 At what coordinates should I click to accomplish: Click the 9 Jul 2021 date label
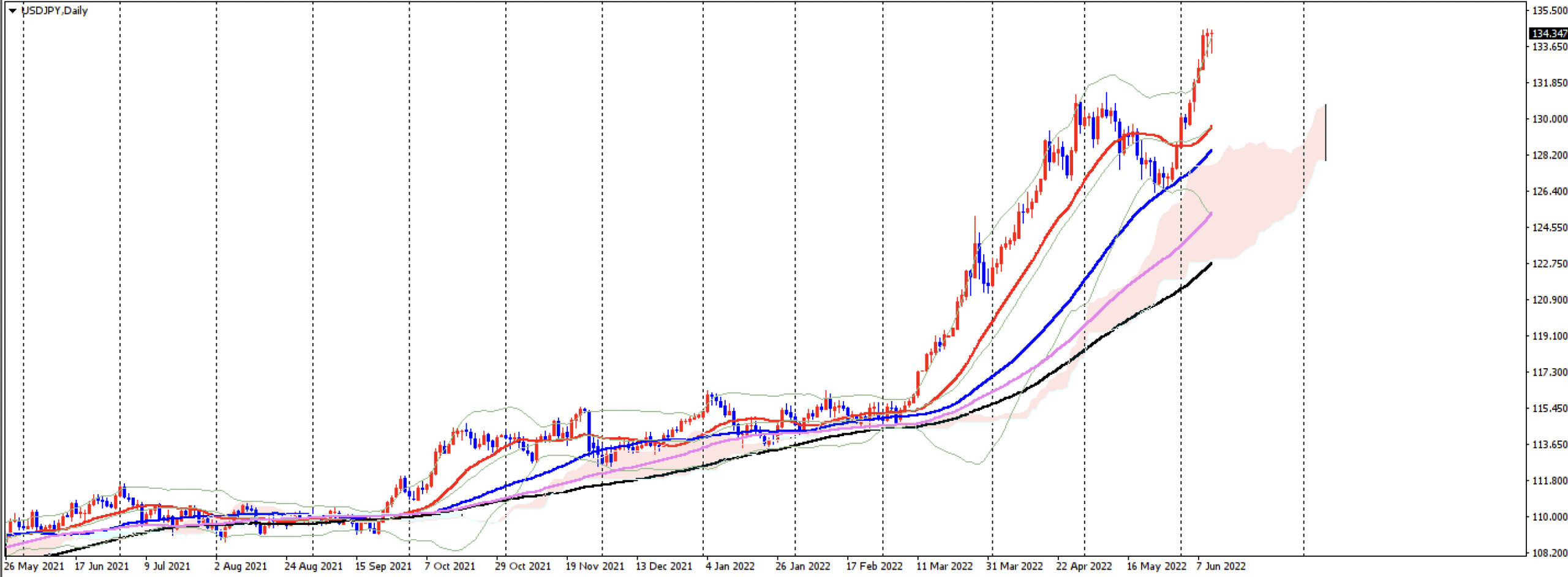pyautogui.click(x=167, y=566)
